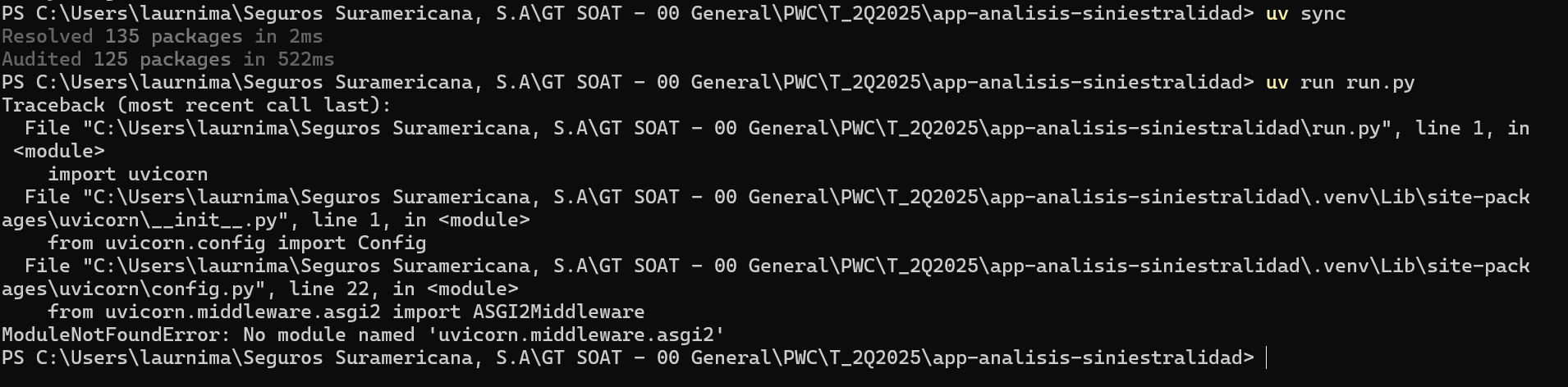Click the yellow 'uv' in the sync command
Screen dimensions: 1568x387
click(1277, 13)
